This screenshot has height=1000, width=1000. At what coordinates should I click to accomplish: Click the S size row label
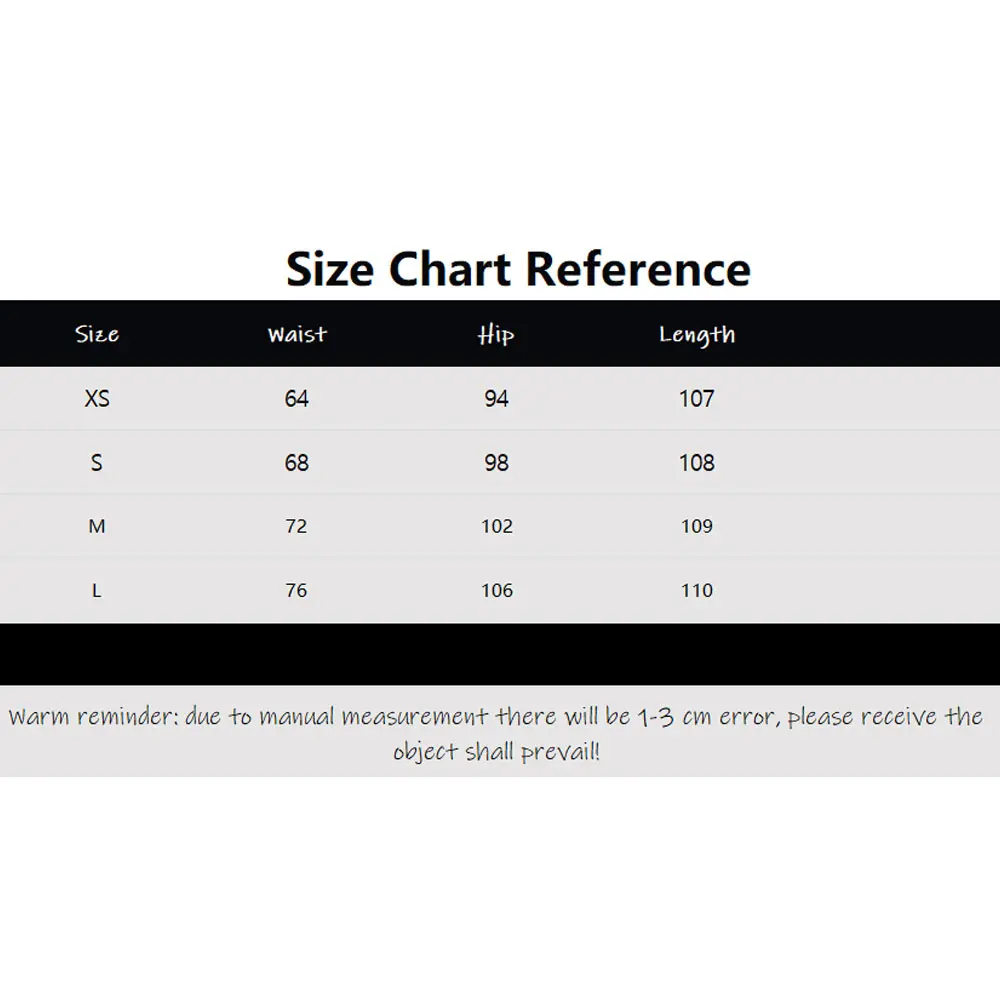(x=96, y=462)
